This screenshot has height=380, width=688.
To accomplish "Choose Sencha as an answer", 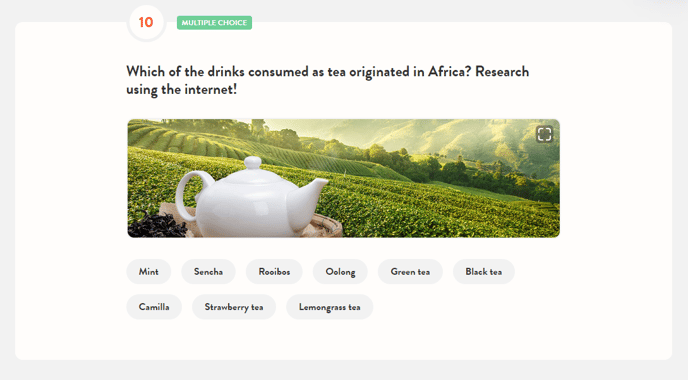I will point(208,272).
